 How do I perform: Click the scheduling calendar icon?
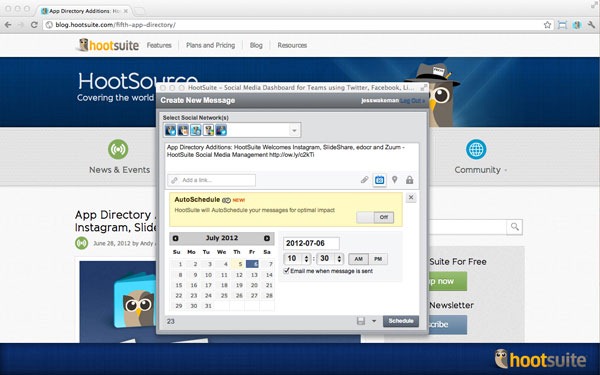379,180
